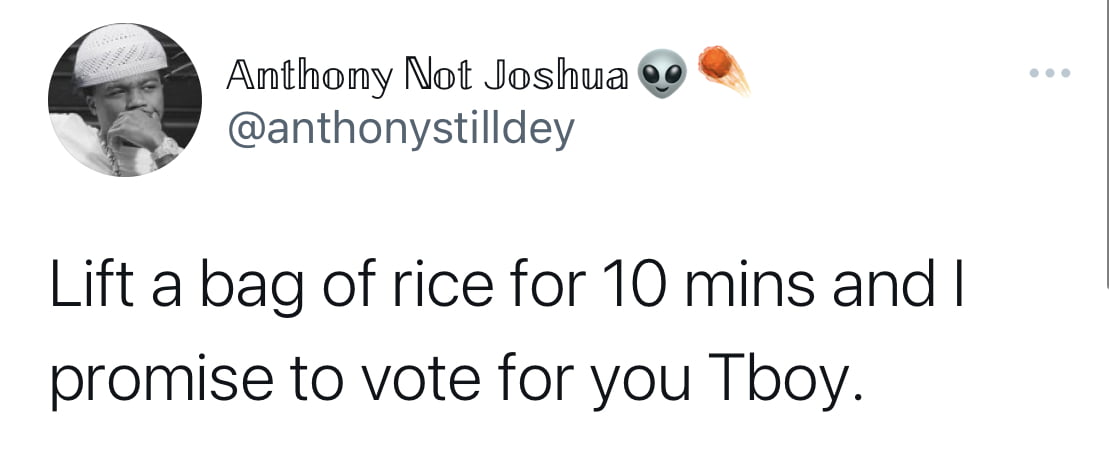Click the word "and" in the first line
The width and height of the screenshot is (1109, 460).
pyautogui.click(x=883, y=285)
